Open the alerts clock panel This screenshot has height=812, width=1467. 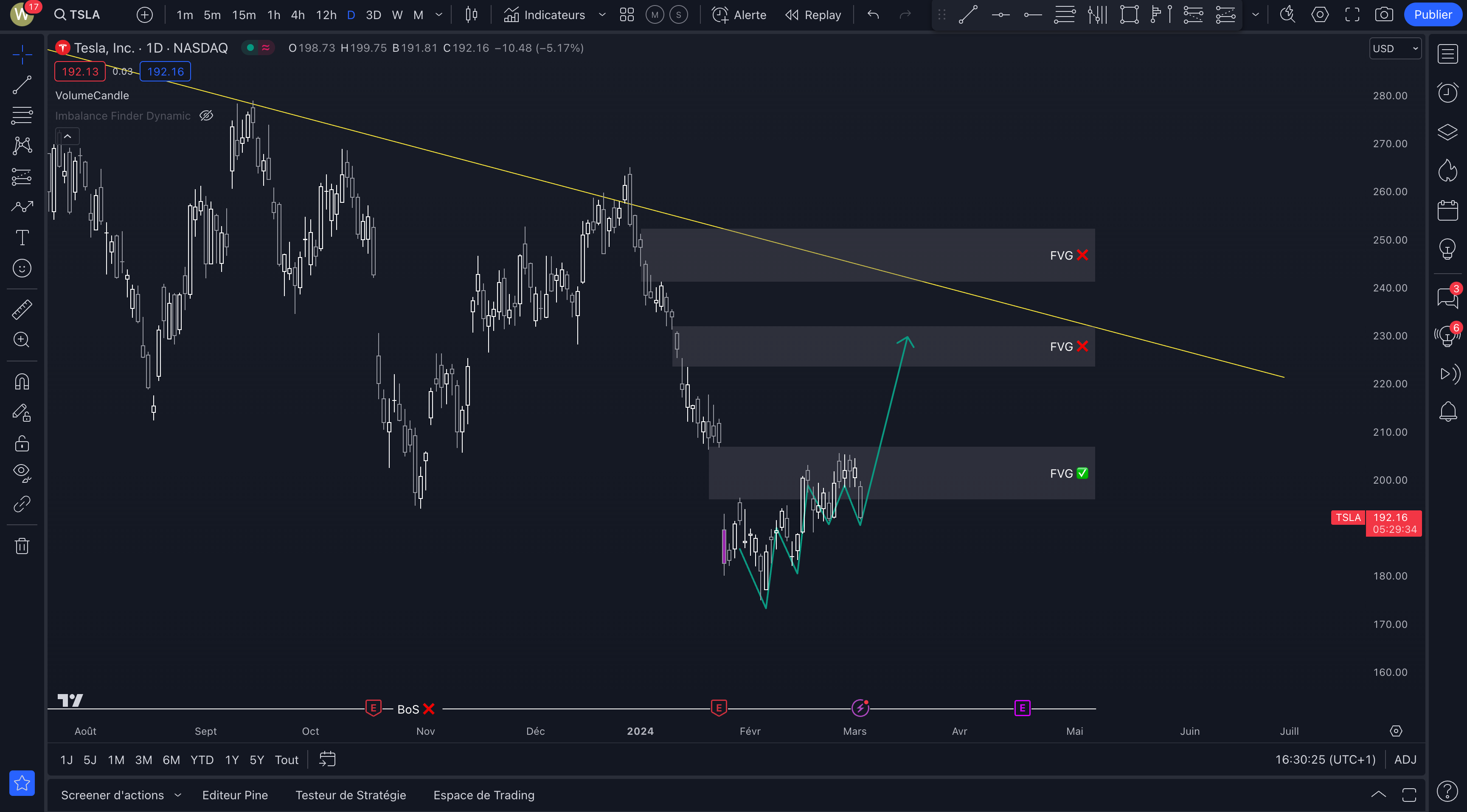[1447, 93]
